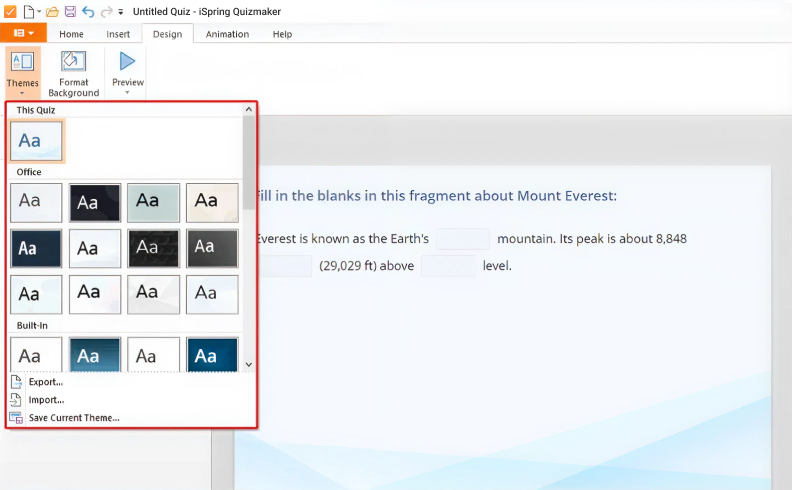
Task: Click the "Built-In" section header
Action: [x=32, y=325]
